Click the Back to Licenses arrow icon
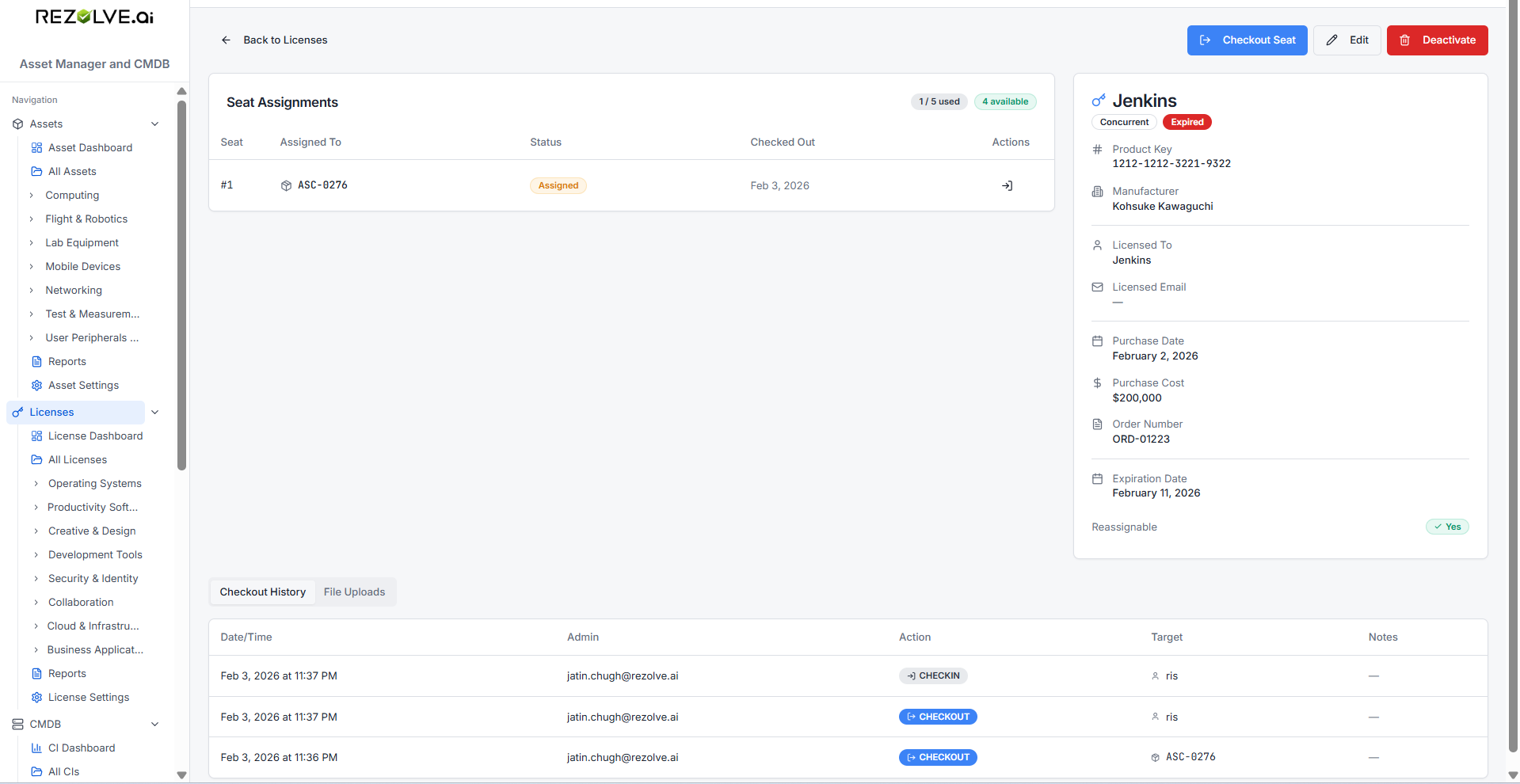The height and width of the screenshot is (784, 1520). tap(226, 40)
